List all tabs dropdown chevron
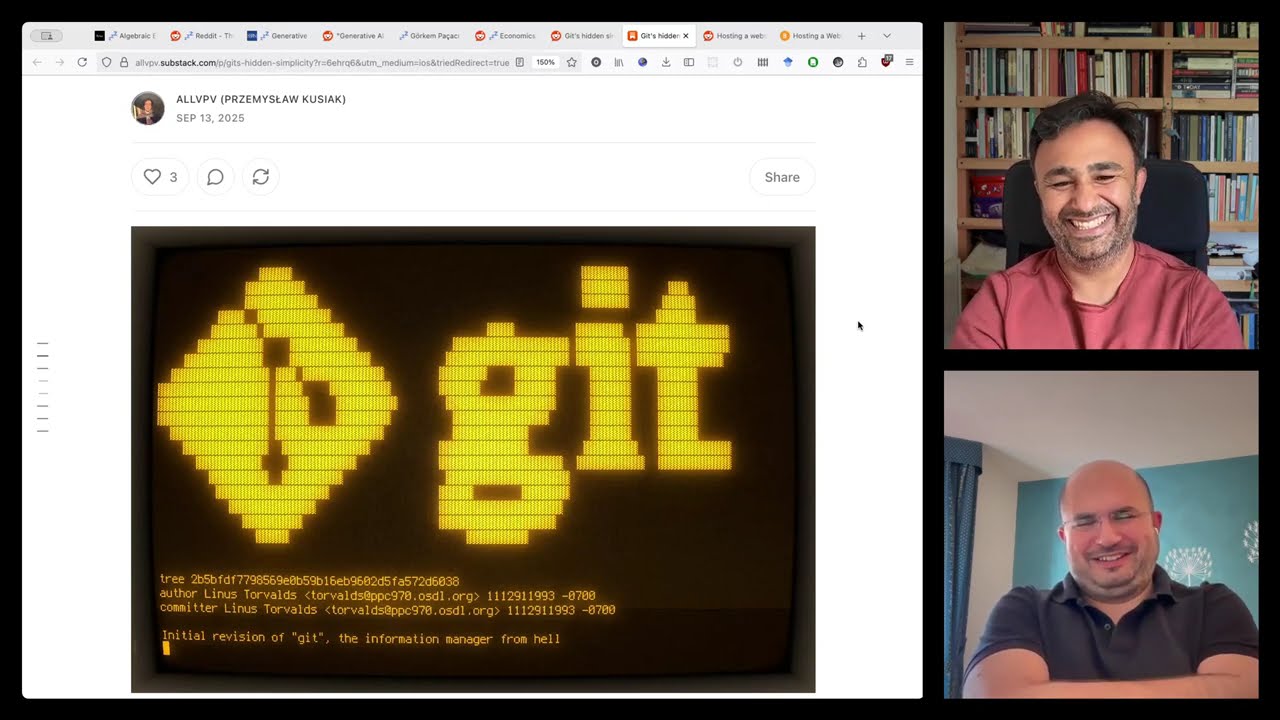 [886, 36]
